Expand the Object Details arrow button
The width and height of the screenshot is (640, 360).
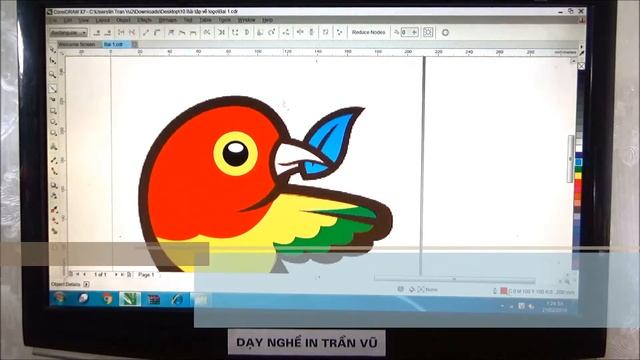pyautogui.click(x=86, y=284)
